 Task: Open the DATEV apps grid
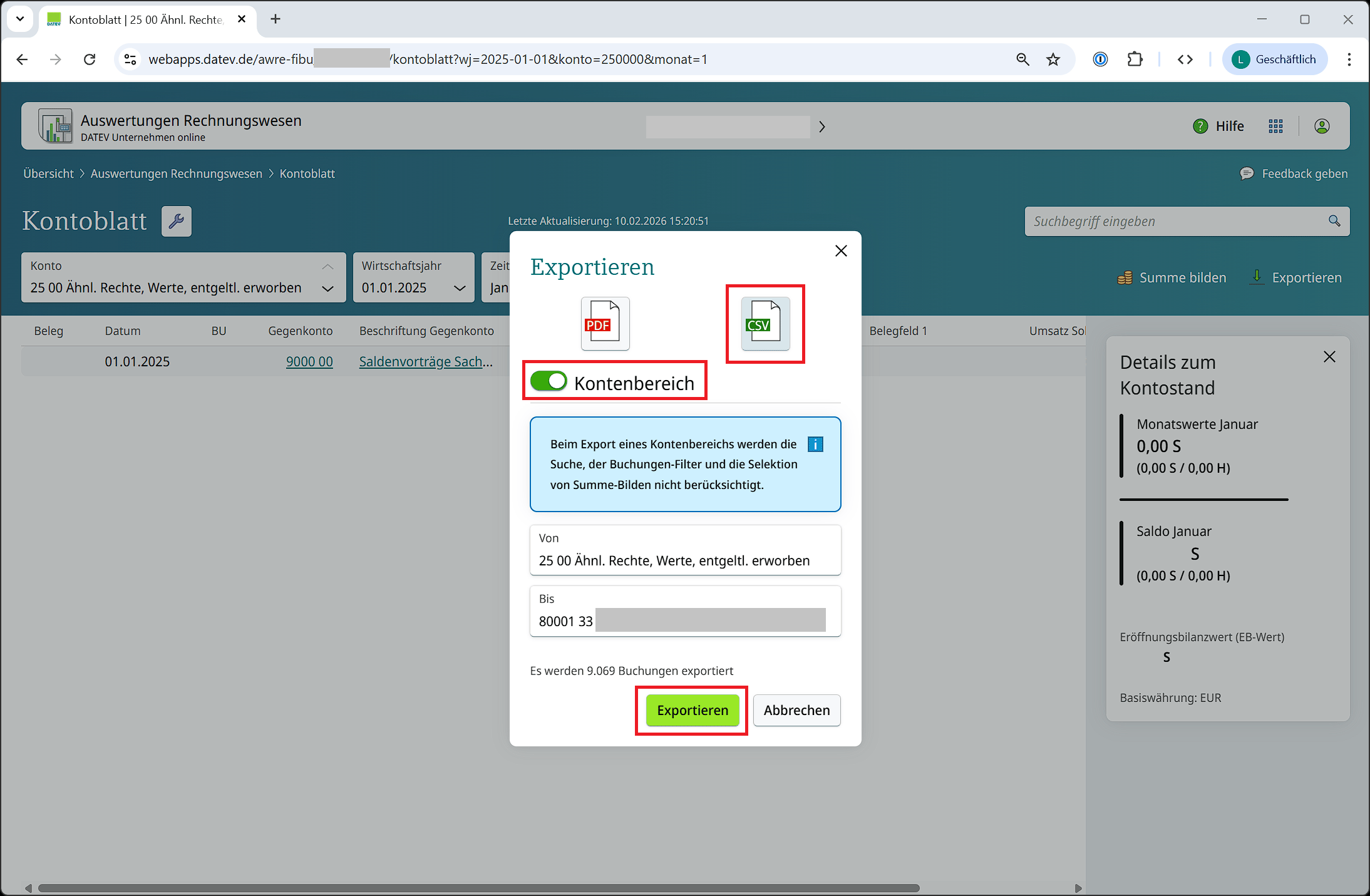click(x=1275, y=126)
